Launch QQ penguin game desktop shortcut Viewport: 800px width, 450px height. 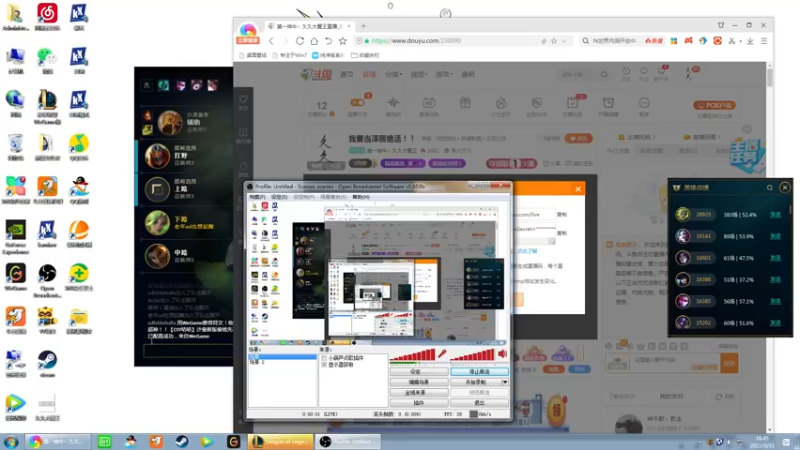[x=79, y=190]
